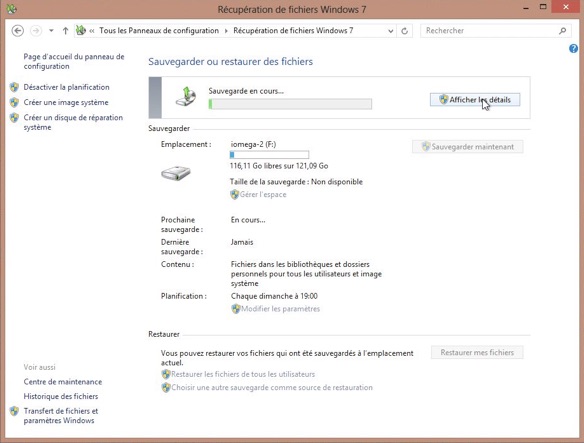Click 'Afficher les détails' button
This screenshot has height=443, width=584.
click(x=475, y=100)
